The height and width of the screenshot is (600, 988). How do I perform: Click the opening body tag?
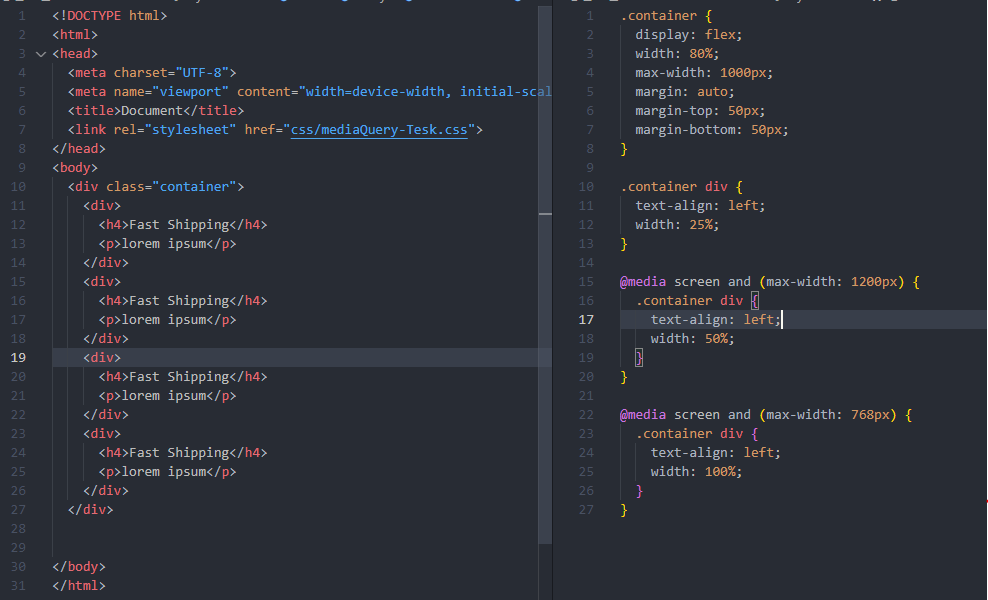pos(75,168)
